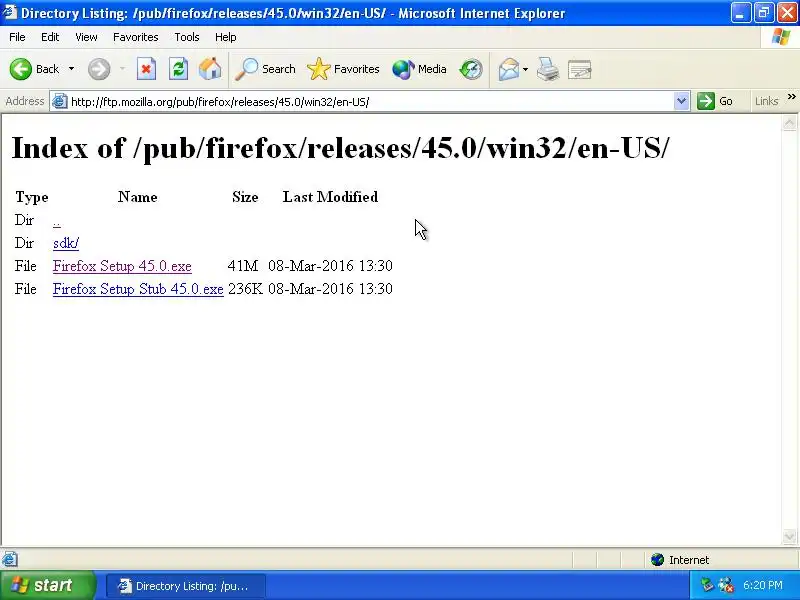This screenshot has width=800, height=600.
Task: Open the sdk/ directory link
Action: click(66, 243)
